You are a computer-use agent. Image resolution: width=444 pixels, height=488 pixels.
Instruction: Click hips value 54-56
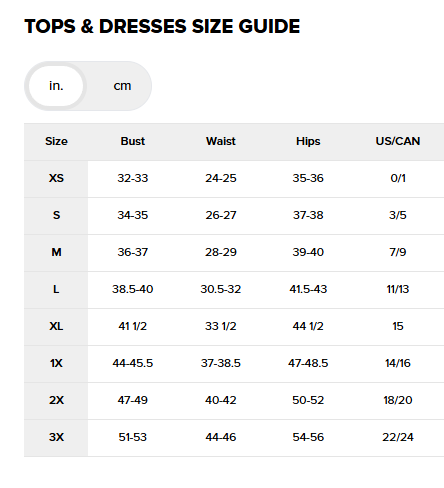(308, 437)
